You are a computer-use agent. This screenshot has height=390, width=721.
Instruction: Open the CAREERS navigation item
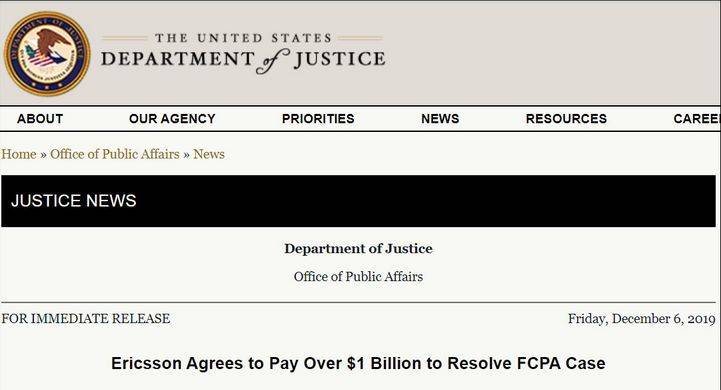coord(697,119)
